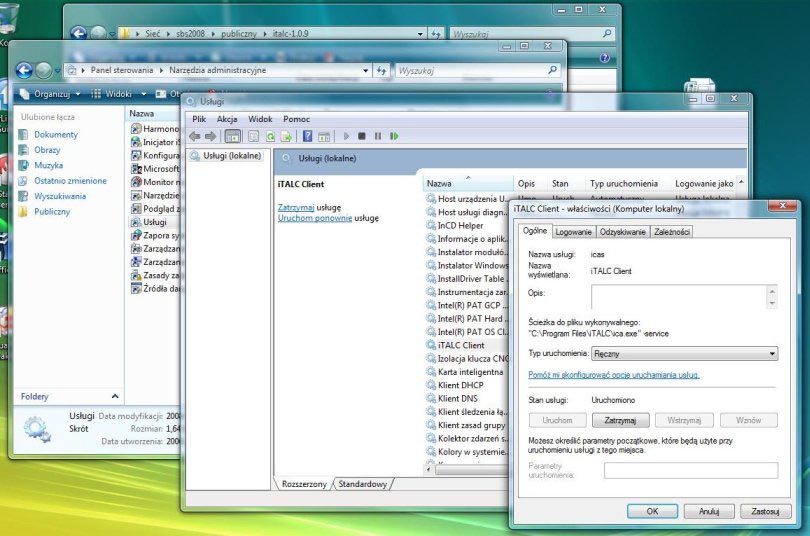Click the Uruchom ponownie usługę link
This screenshot has height=536, width=810.
coord(313,217)
